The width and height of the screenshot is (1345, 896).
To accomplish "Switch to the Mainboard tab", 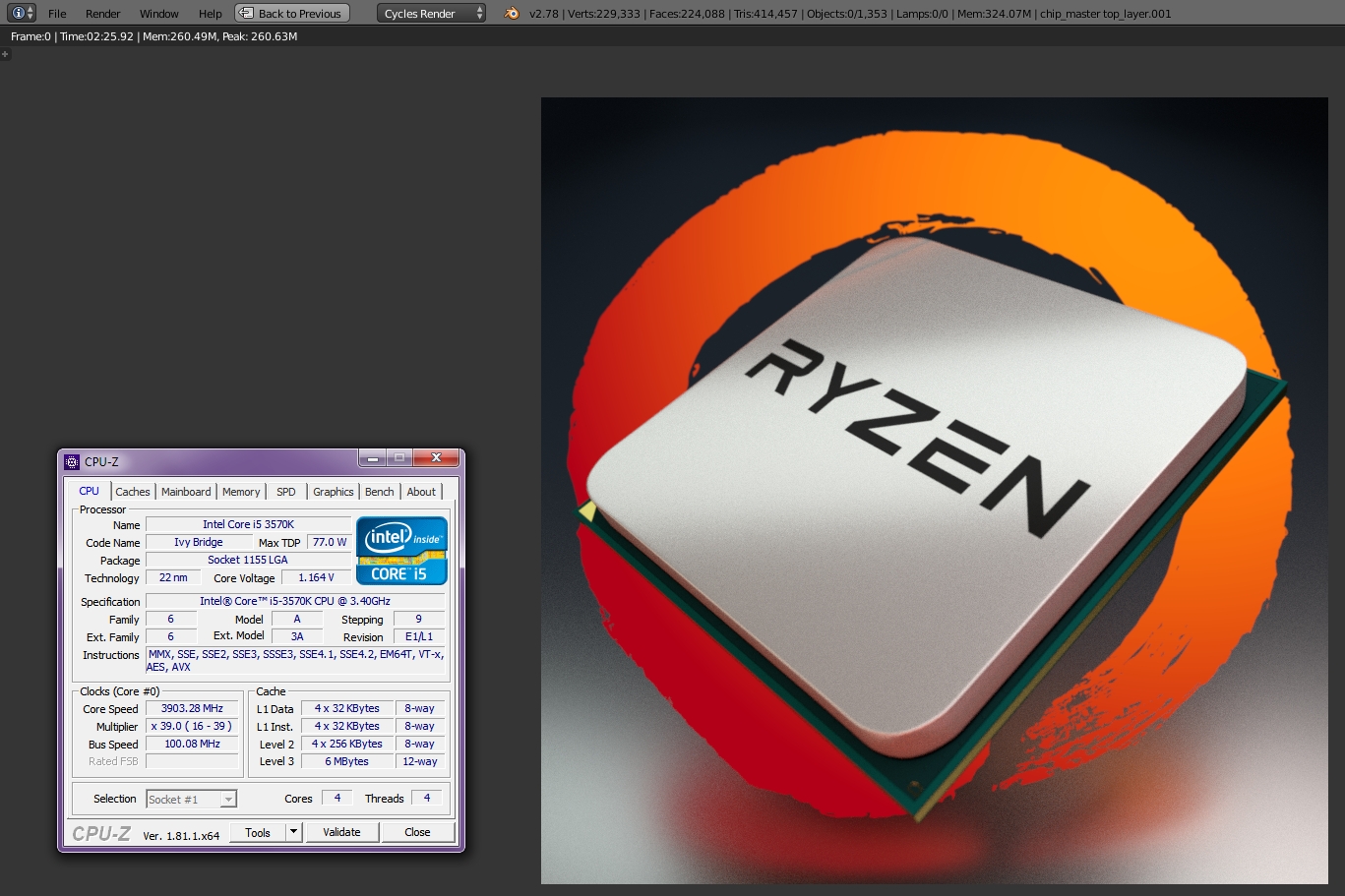I will (x=186, y=492).
